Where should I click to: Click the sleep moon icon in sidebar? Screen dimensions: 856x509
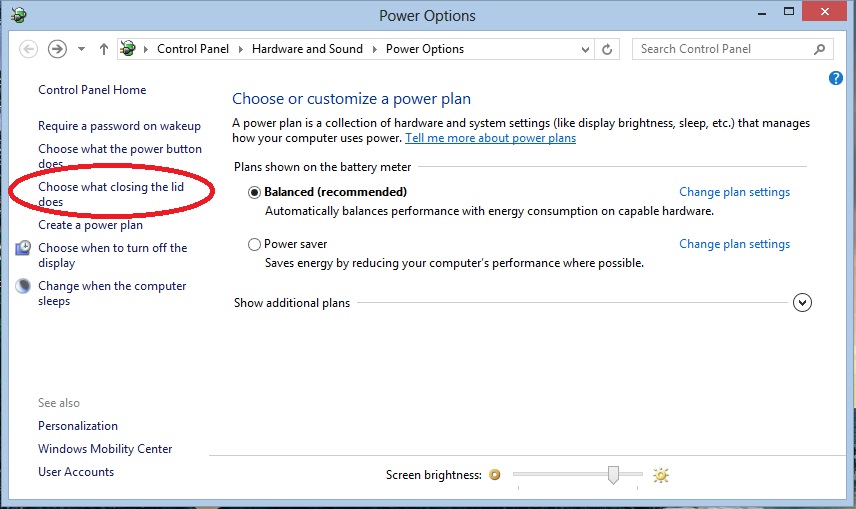coord(23,286)
